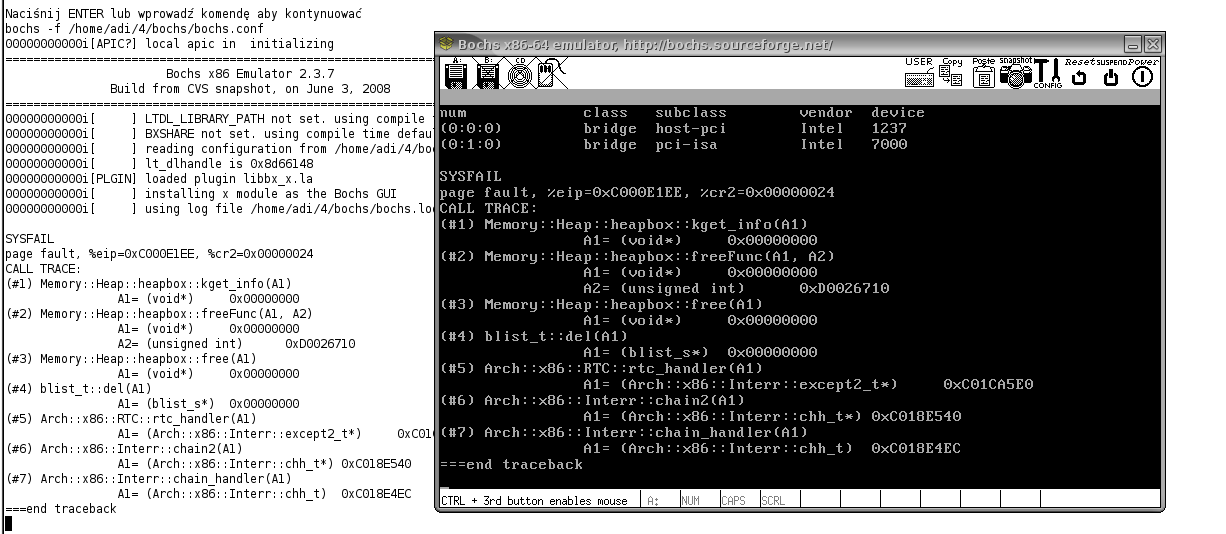
Task: Click the USER keyboard shortcut icon
Action: pyautogui.click(x=918, y=74)
